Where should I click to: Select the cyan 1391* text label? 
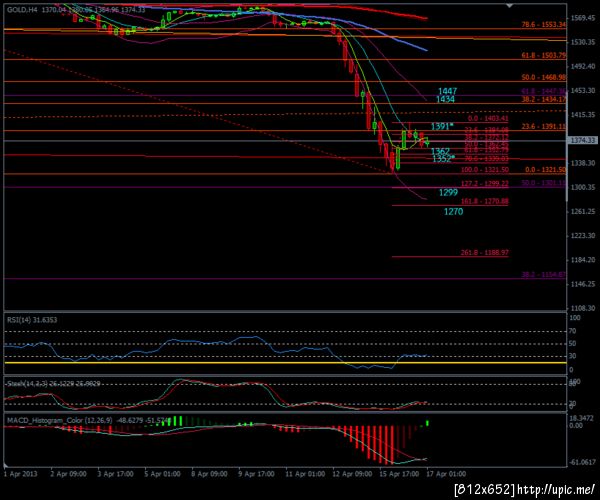coord(442,127)
